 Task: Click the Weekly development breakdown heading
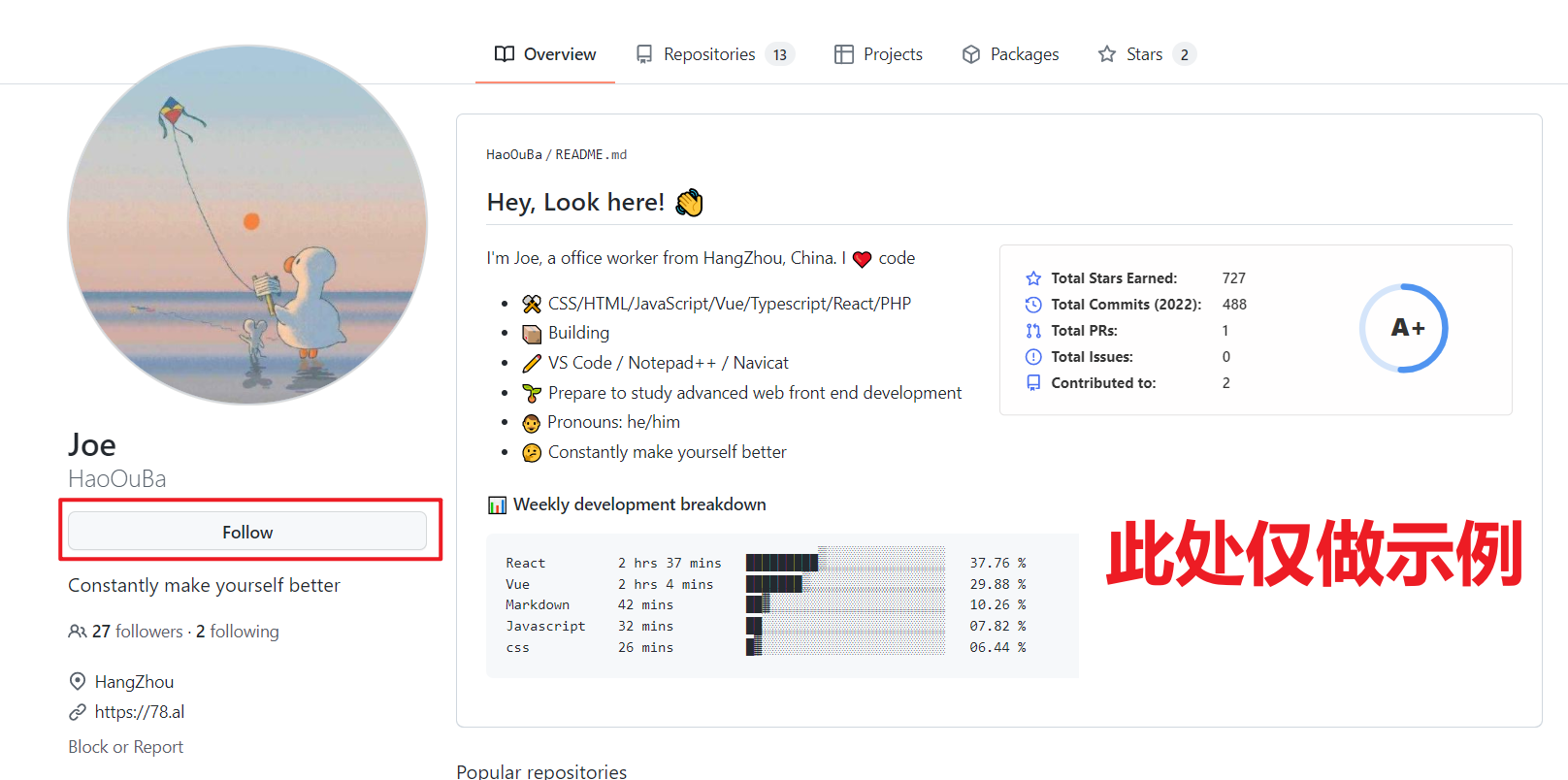639,504
